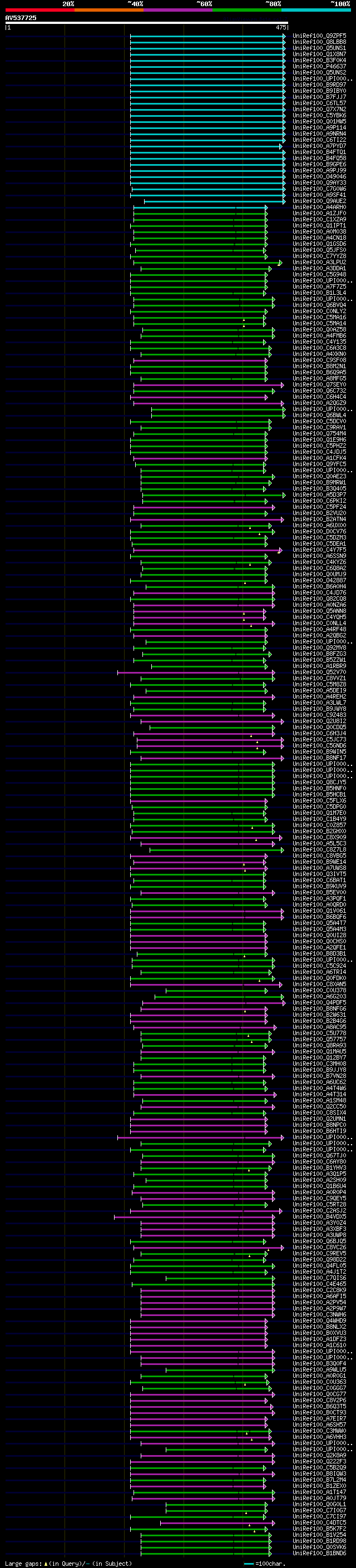This screenshot has width=356, height=1568.
Task: Select UniRef100_C8X909 label
Action: pyautogui.click(x=319, y=837)
